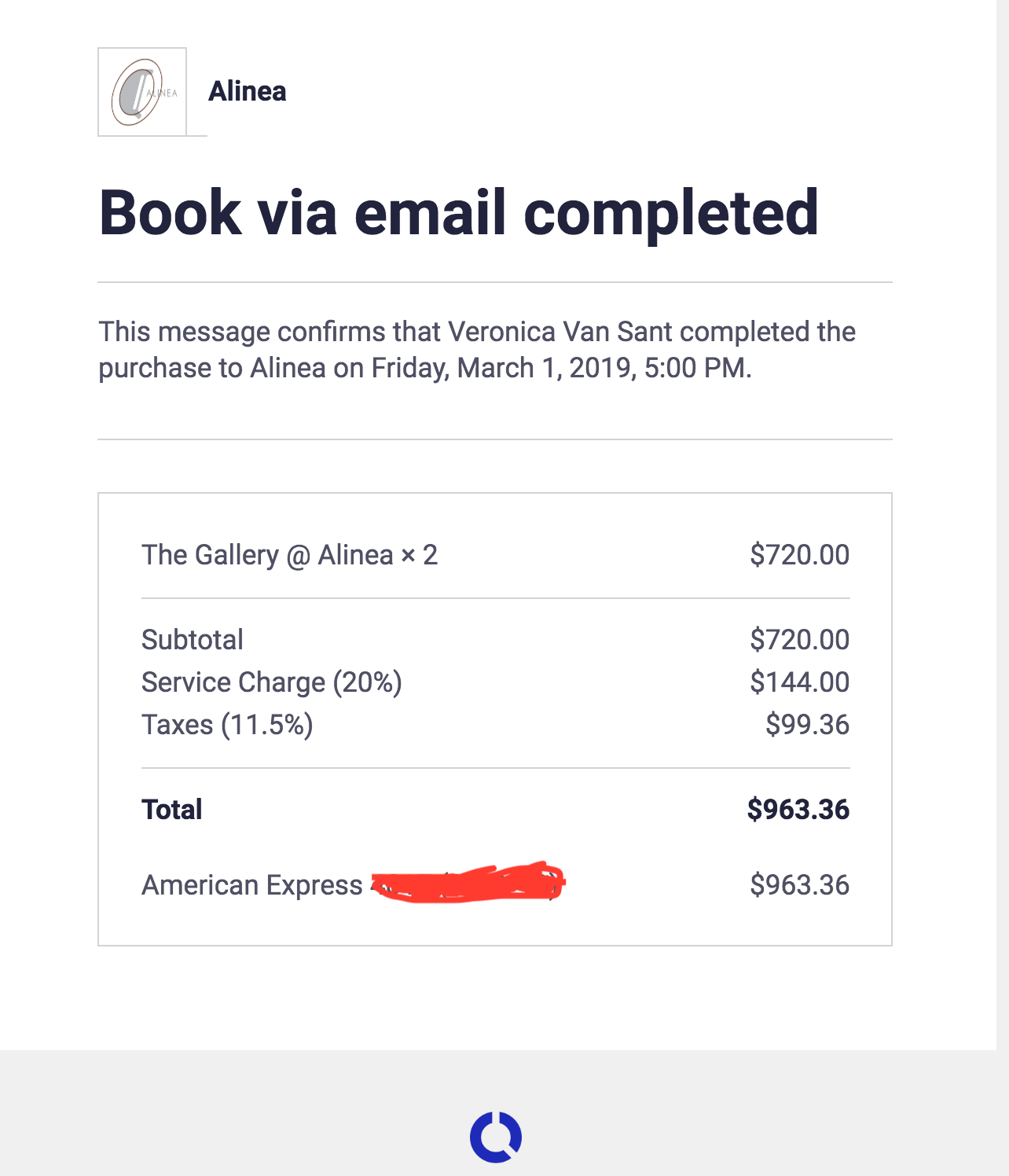Click the blue Tock logo icon
This screenshot has height=1176, width=1009.
point(496,1137)
